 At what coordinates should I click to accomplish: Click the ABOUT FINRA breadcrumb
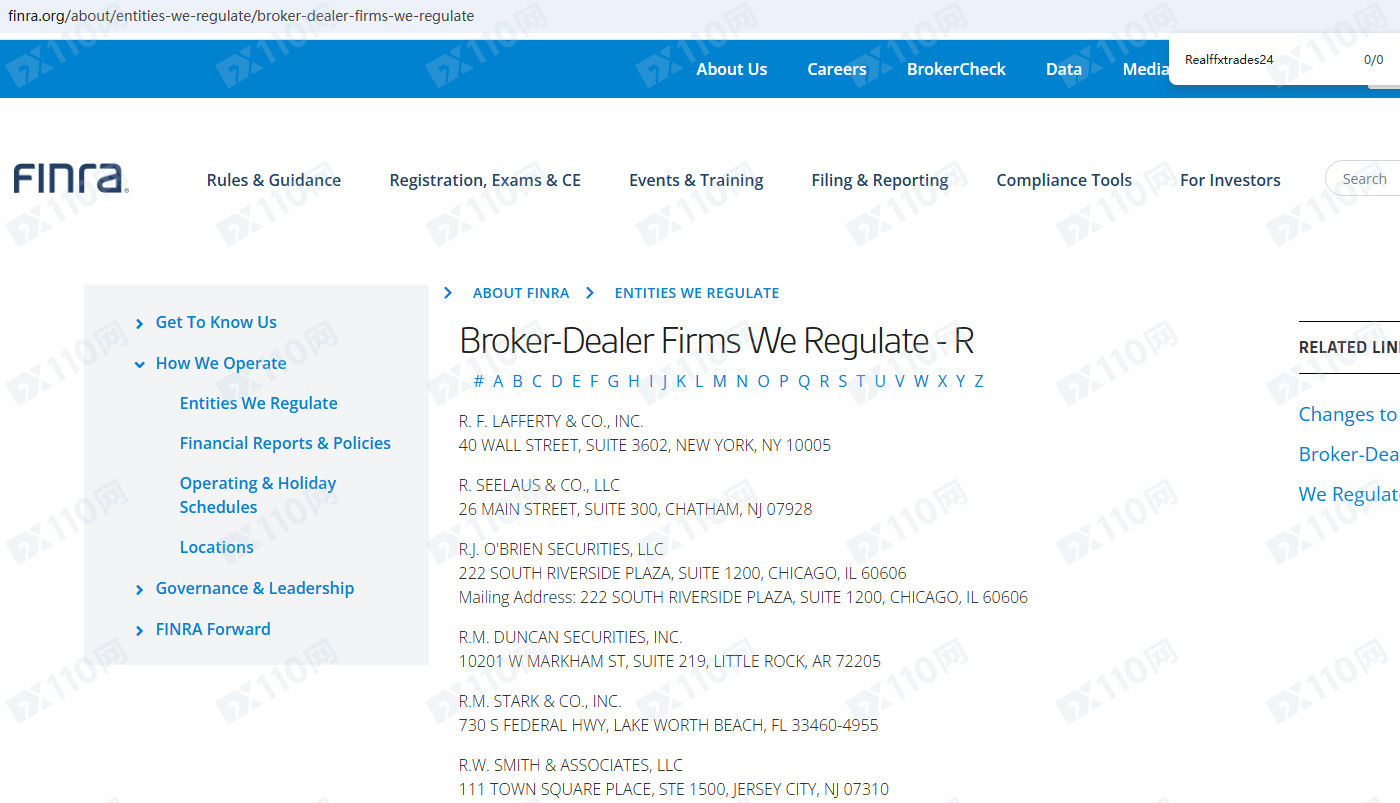tap(520, 293)
